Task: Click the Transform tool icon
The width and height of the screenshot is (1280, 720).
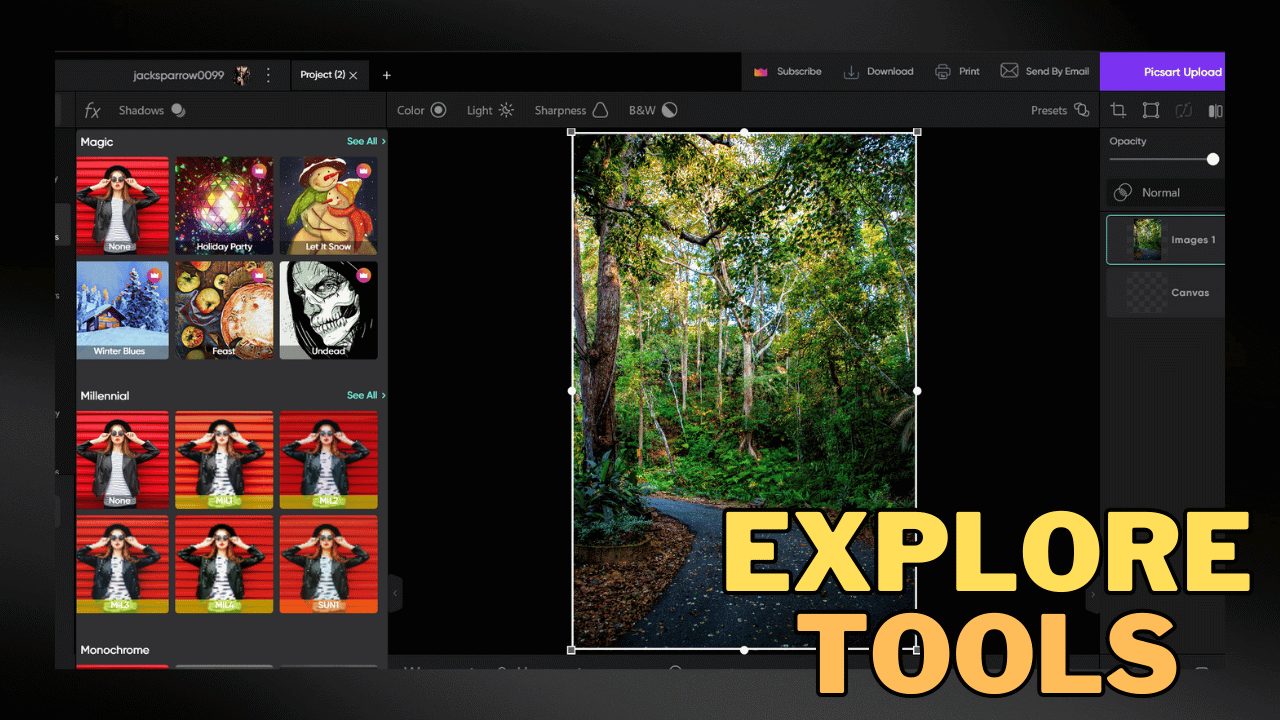Action: [1150, 110]
